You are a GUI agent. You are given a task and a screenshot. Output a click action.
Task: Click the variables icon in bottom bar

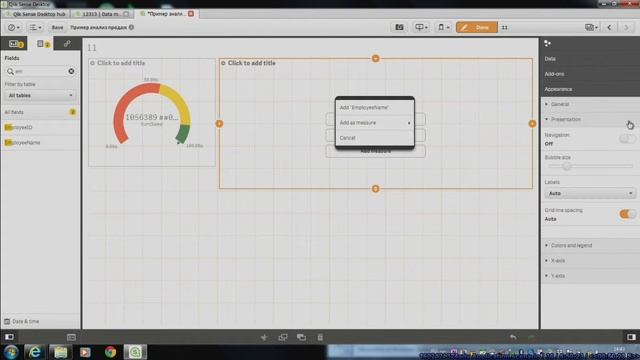point(71,337)
